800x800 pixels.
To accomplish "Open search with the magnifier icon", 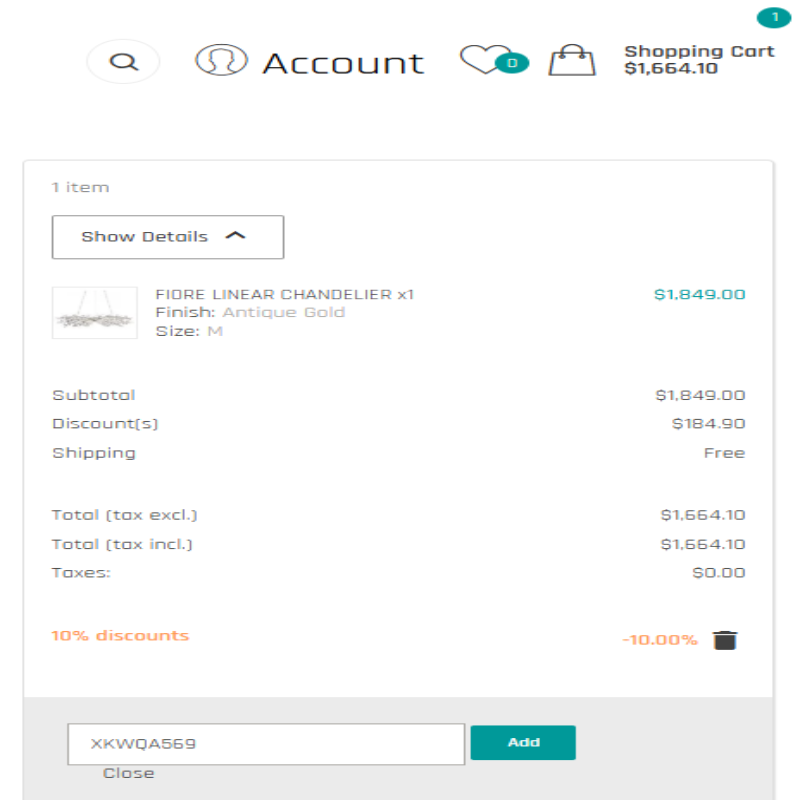I will pyautogui.click(x=123, y=62).
